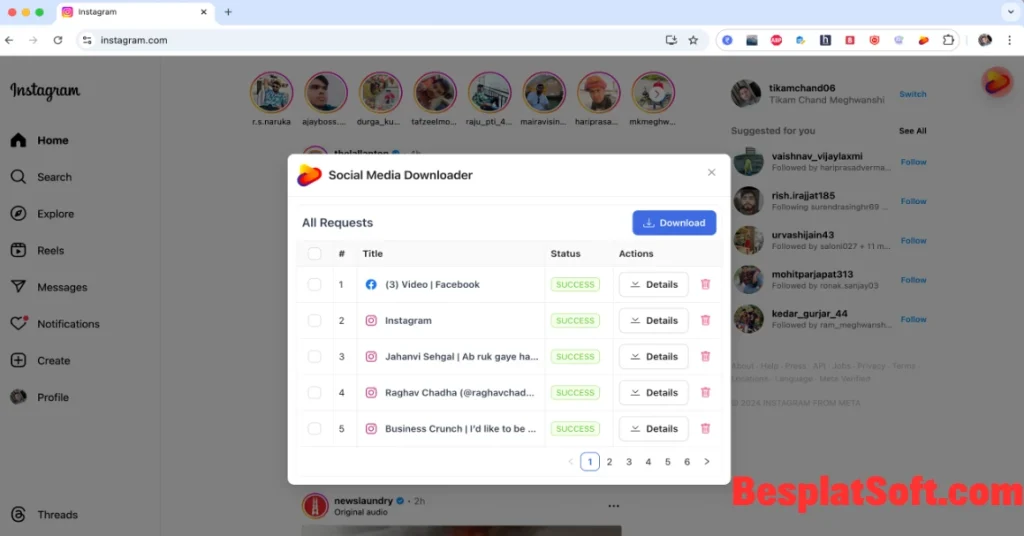The width and height of the screenshot is (1024, 536).
Task: Open the Chrome three-dot menu
Action: coord(1010,40)
